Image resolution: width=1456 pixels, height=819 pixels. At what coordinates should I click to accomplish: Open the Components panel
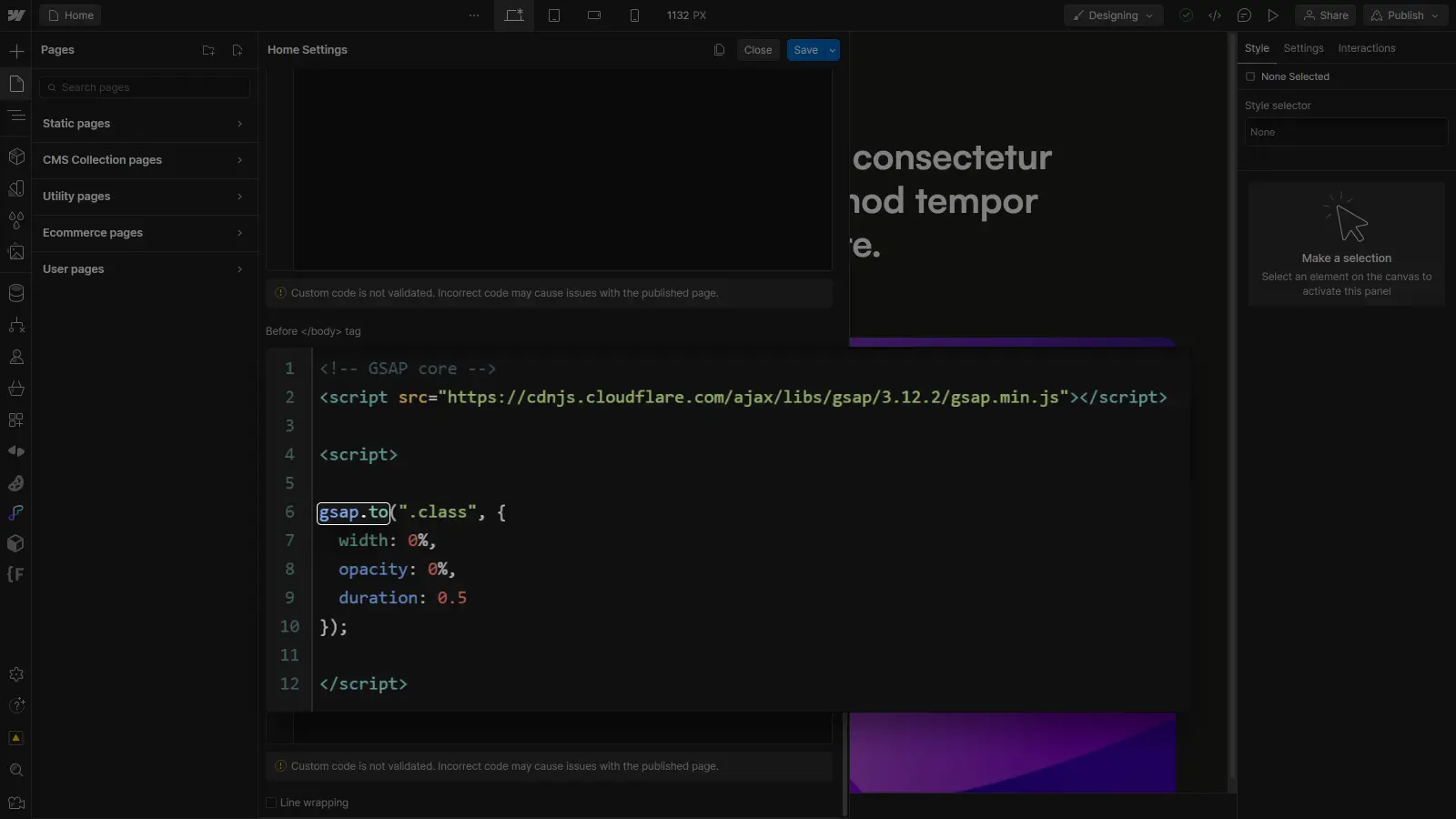[x=16, y=157]
